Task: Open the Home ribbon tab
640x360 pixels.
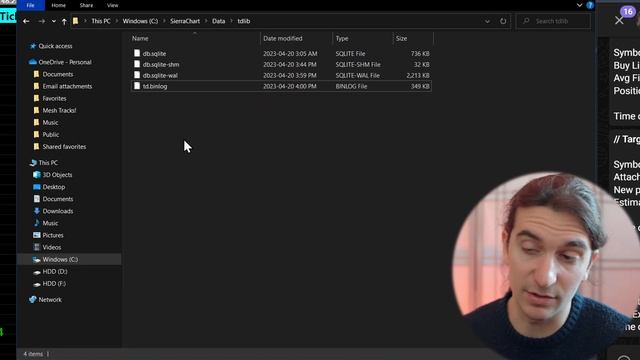Action: point(58,5)
